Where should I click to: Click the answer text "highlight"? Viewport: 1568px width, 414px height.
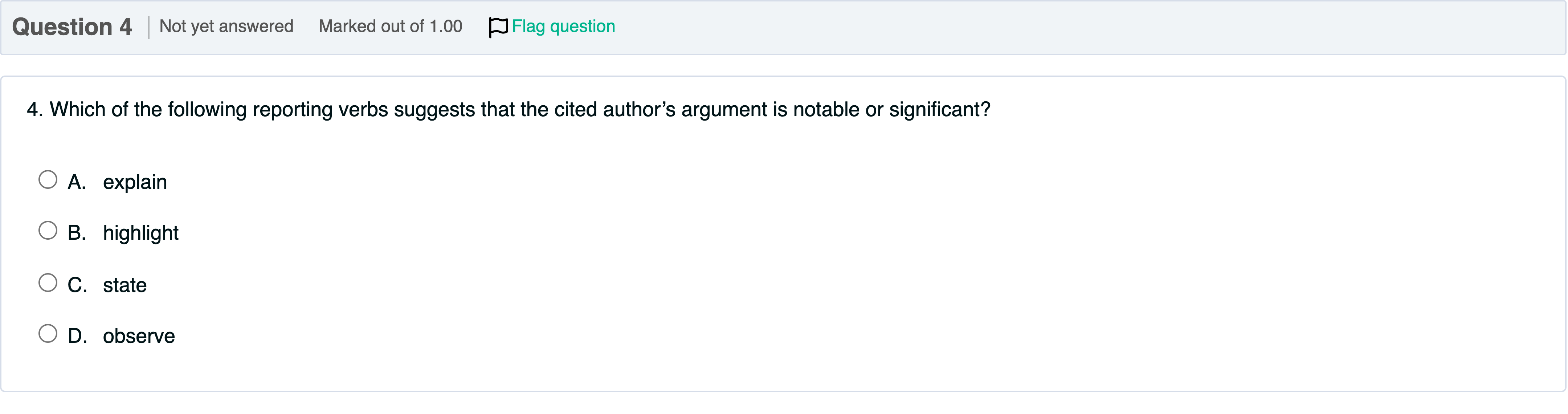[140, 233]
